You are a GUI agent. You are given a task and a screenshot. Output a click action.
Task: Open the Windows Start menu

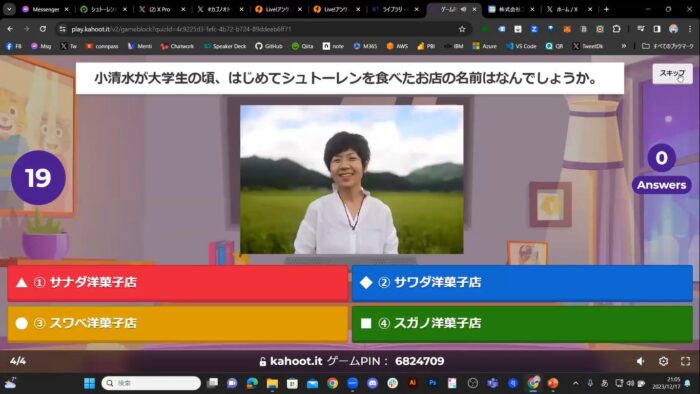coord(89,383)
